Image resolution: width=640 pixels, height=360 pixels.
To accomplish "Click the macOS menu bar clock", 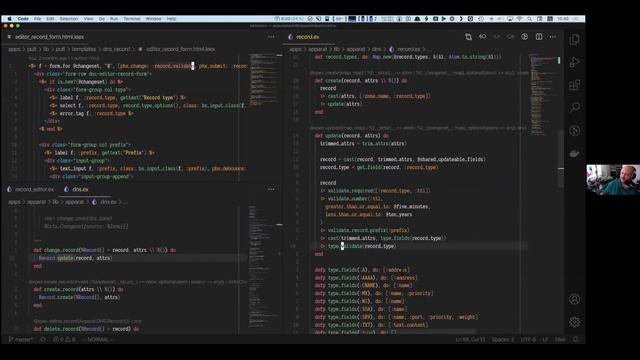I will (563, 19).
